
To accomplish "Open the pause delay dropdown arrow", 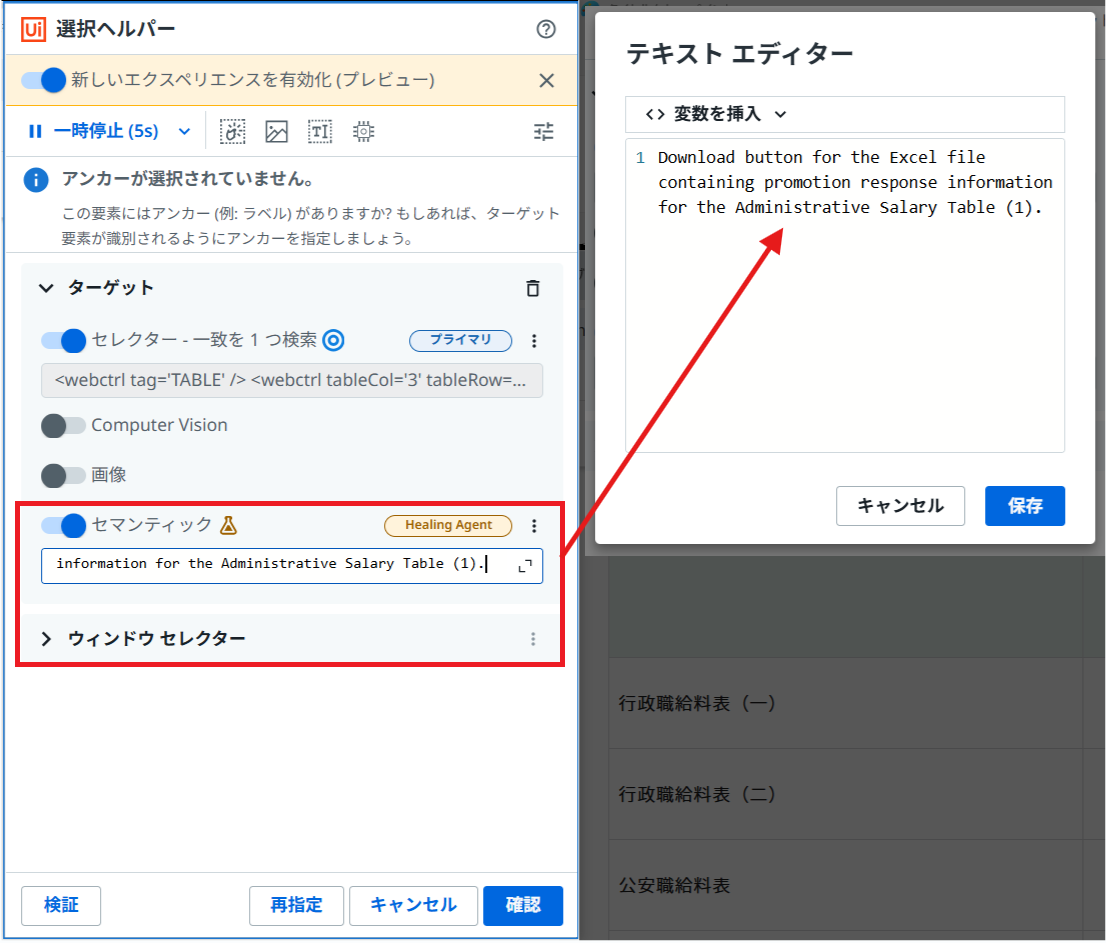I will pos(184,131).
